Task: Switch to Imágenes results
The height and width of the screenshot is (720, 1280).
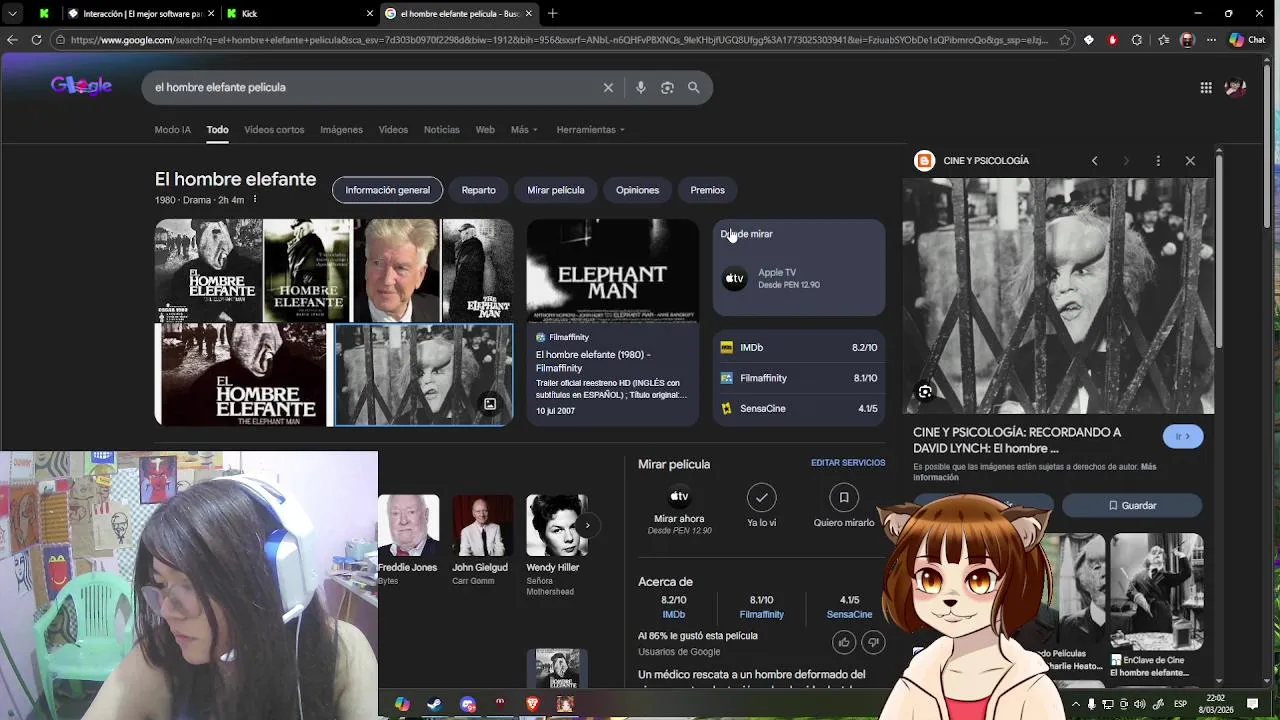Action: pos(341,130)
